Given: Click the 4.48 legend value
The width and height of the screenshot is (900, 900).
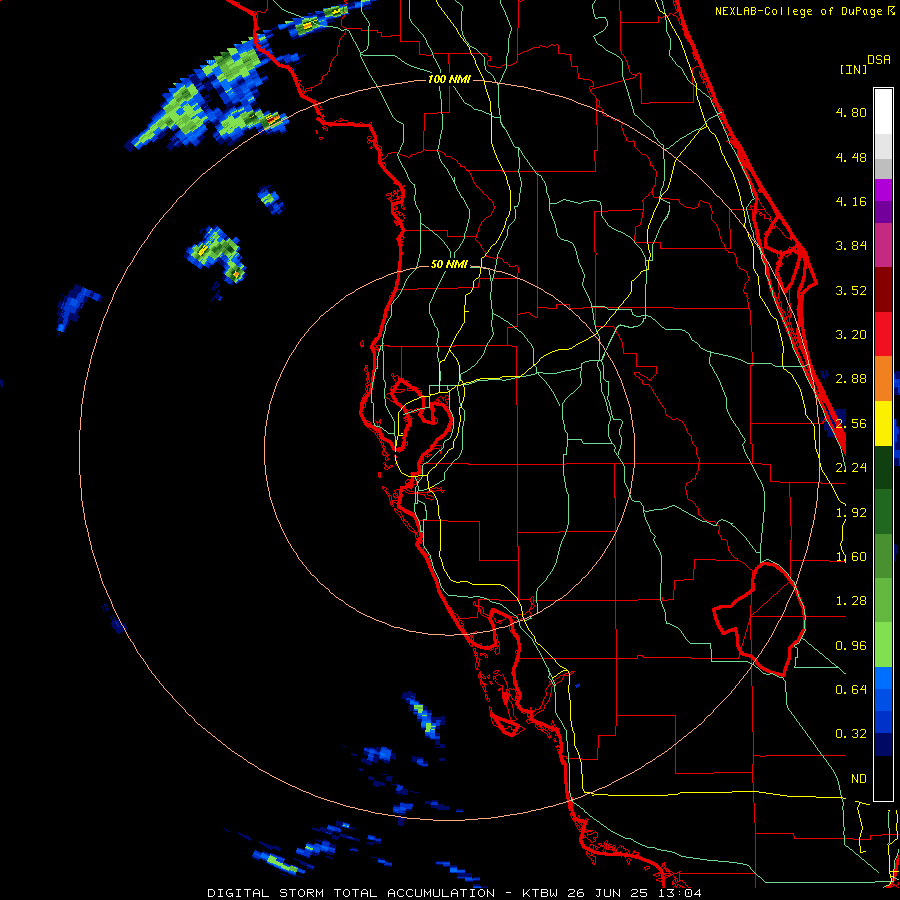Looking at the screenshot, I should point(851,157).
